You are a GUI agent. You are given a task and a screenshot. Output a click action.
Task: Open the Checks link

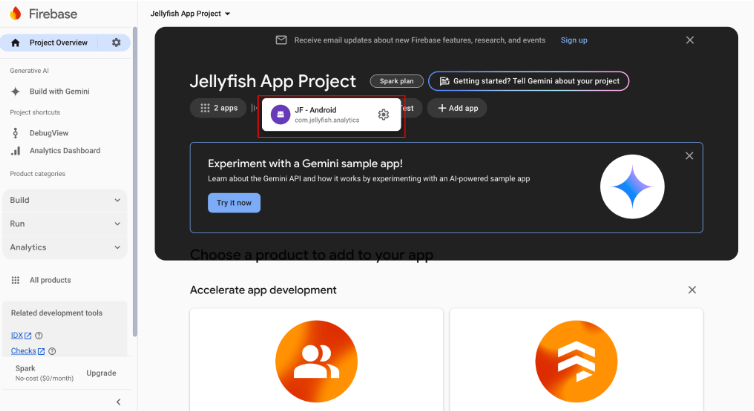point(27,351)
